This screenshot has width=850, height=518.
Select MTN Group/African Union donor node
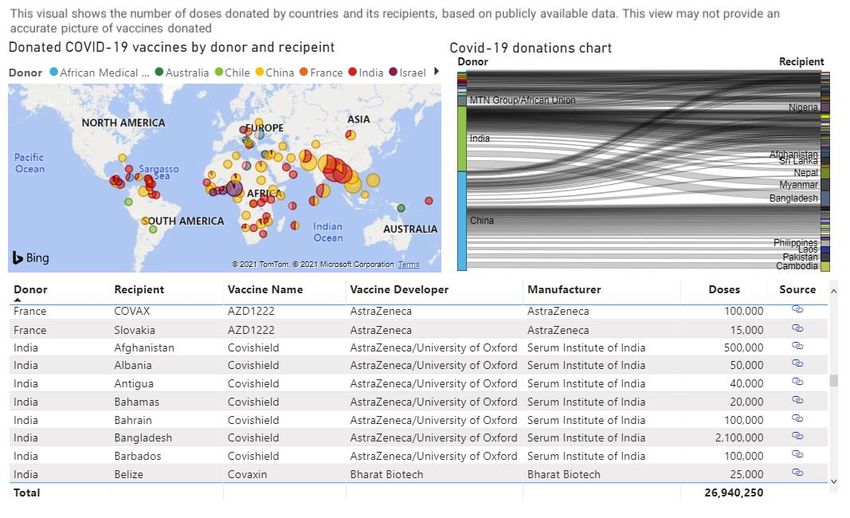[x=462, y=100]
